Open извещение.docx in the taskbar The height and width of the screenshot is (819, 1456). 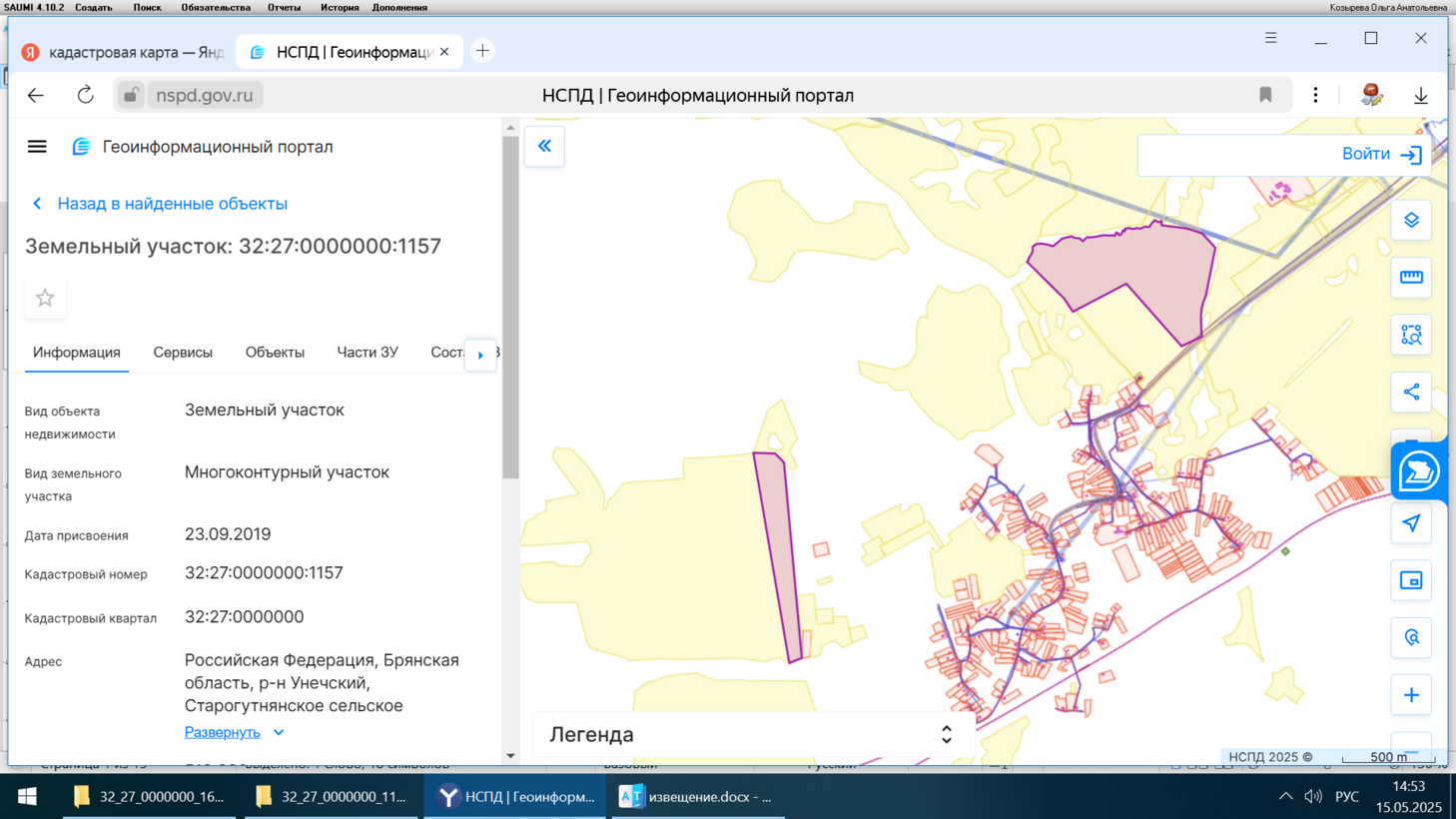click(x=696, y=797)
